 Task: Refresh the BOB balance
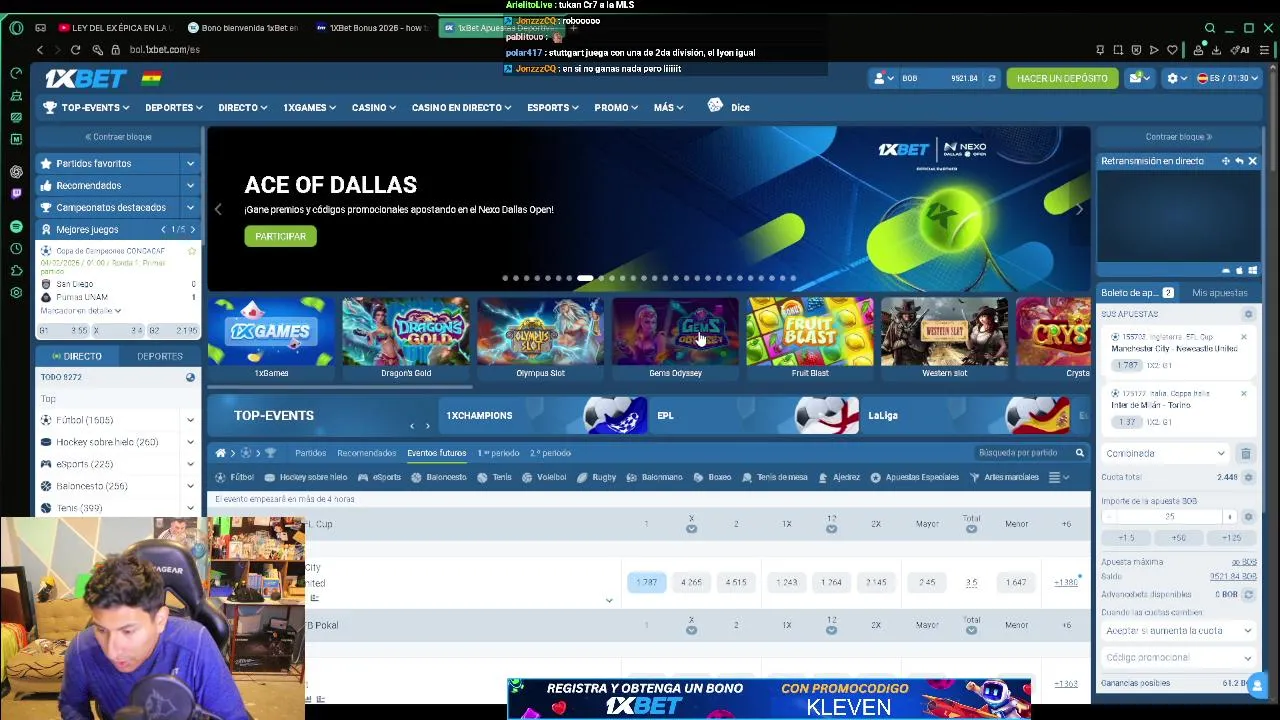(992, 78)
